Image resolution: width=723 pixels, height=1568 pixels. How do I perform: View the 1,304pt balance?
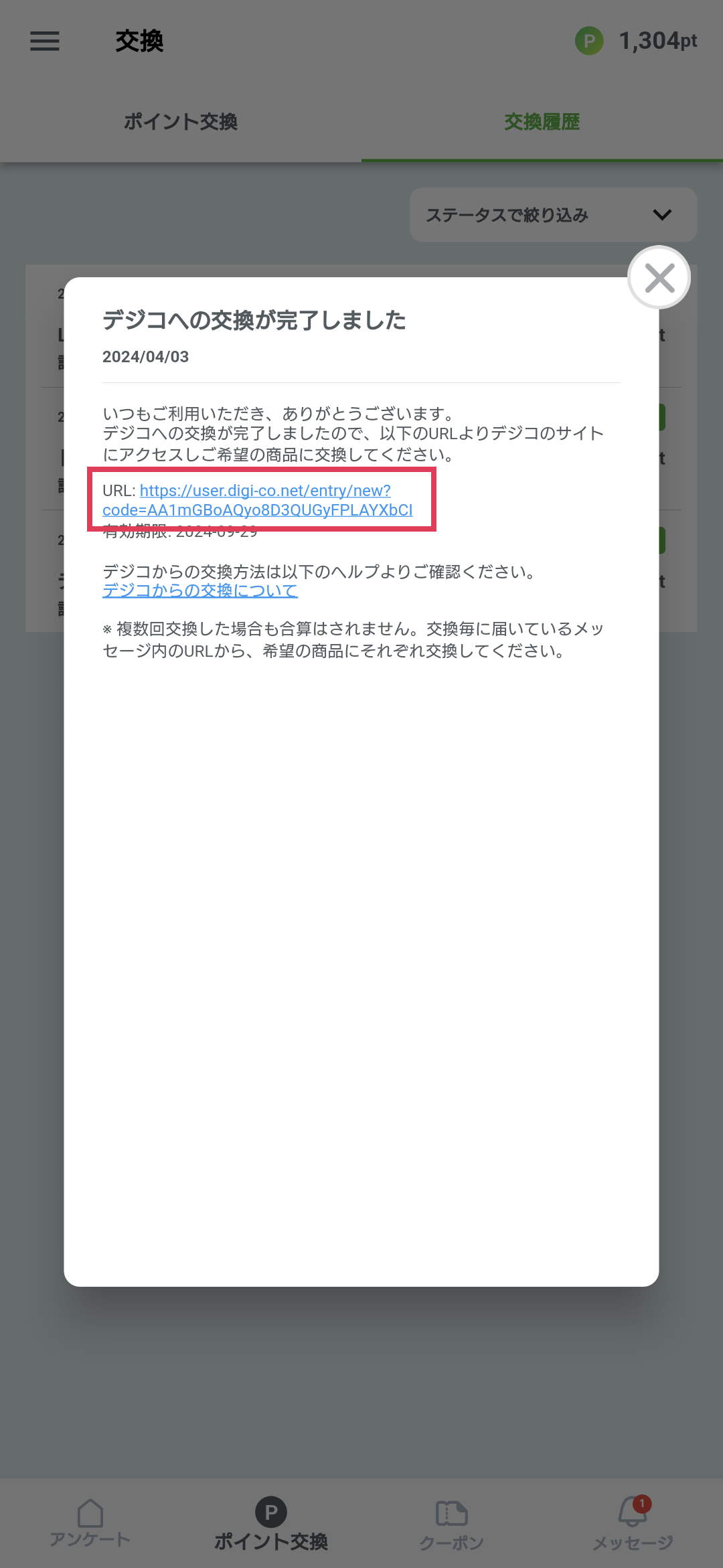coord(657,41)
